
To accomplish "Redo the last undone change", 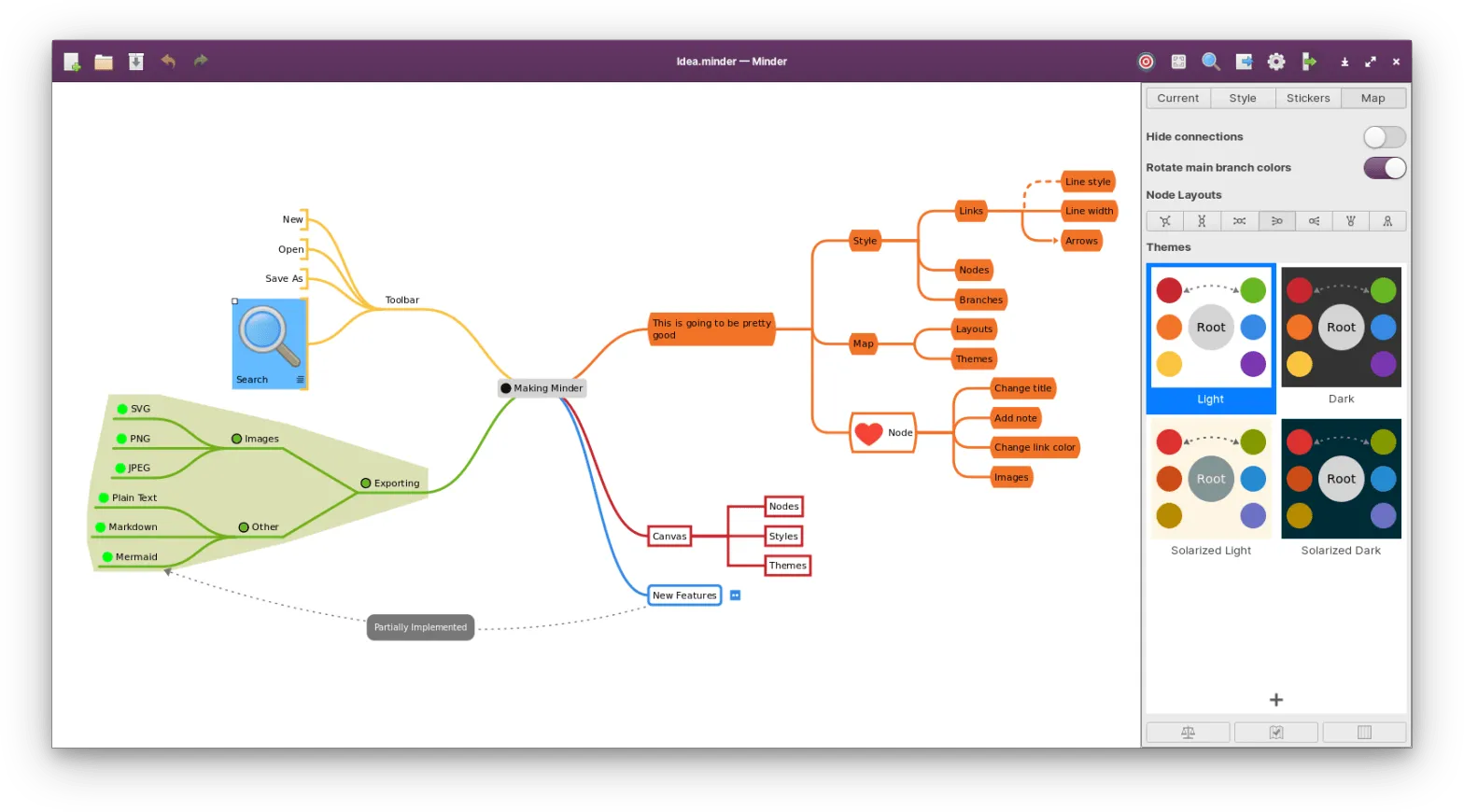I will point(201,62).
